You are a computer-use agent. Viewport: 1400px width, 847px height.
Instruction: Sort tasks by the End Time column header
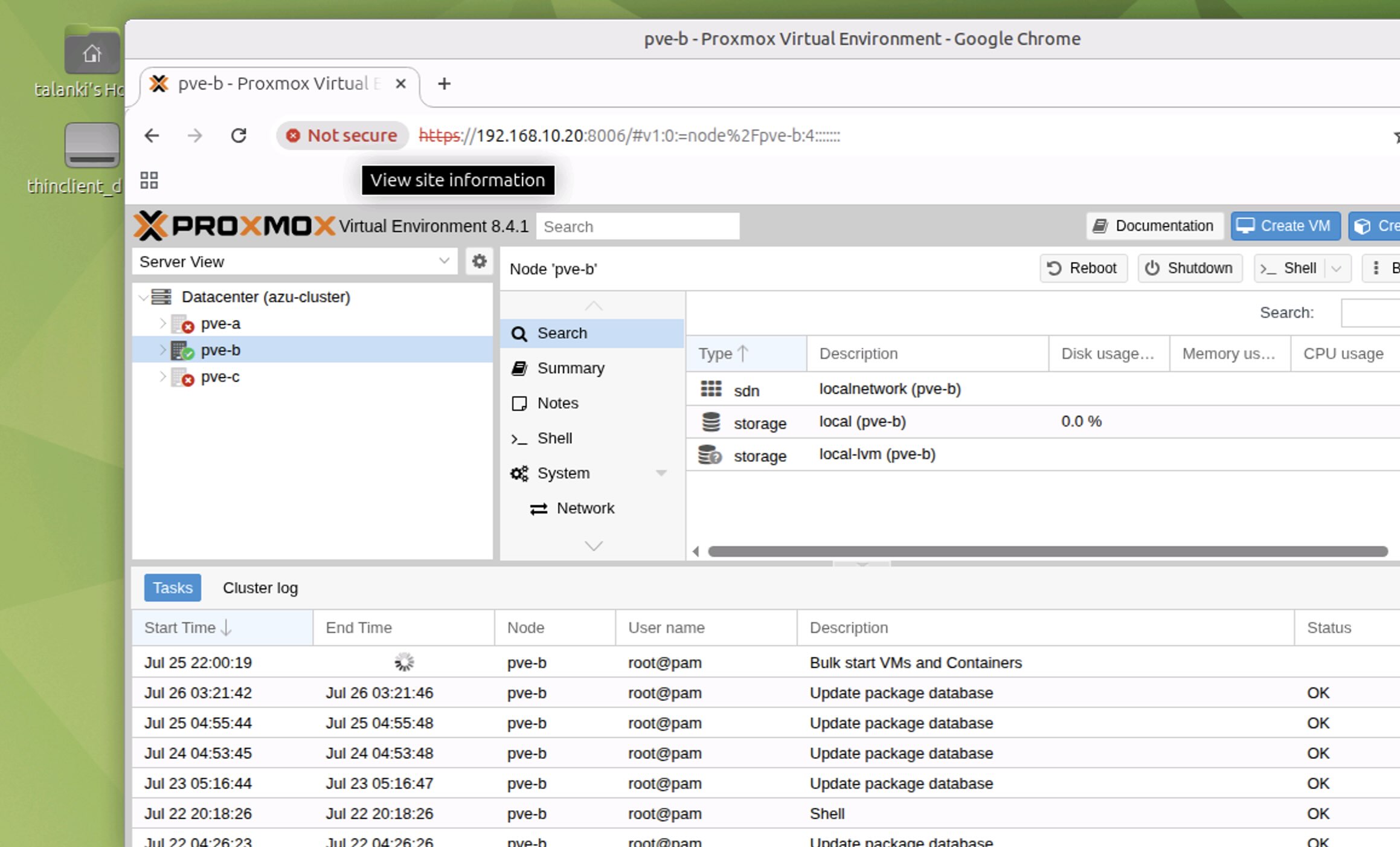(x=403, y=628)
